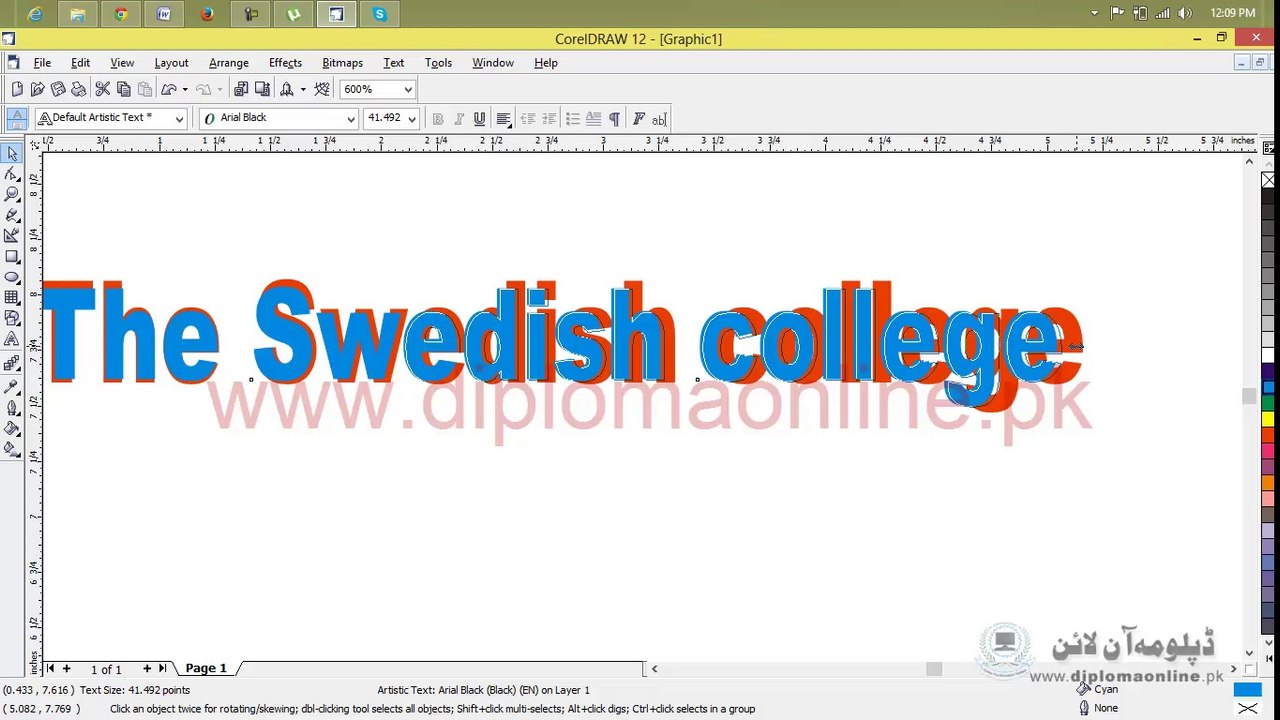Open Skype from the taskbar
The image size is (1280, 720).
click(379, 14)
